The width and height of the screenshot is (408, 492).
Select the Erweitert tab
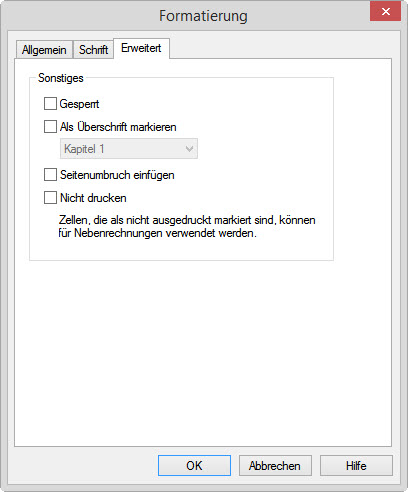pos(141,48)
